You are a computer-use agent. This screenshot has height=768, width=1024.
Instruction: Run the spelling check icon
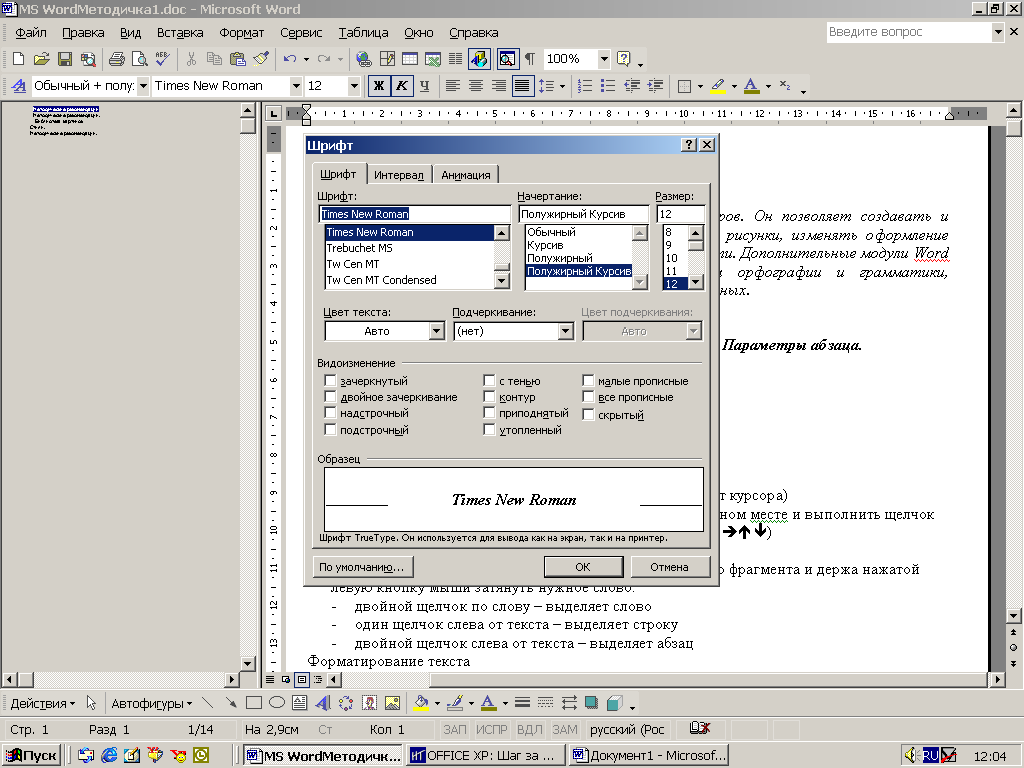(163, 59)
